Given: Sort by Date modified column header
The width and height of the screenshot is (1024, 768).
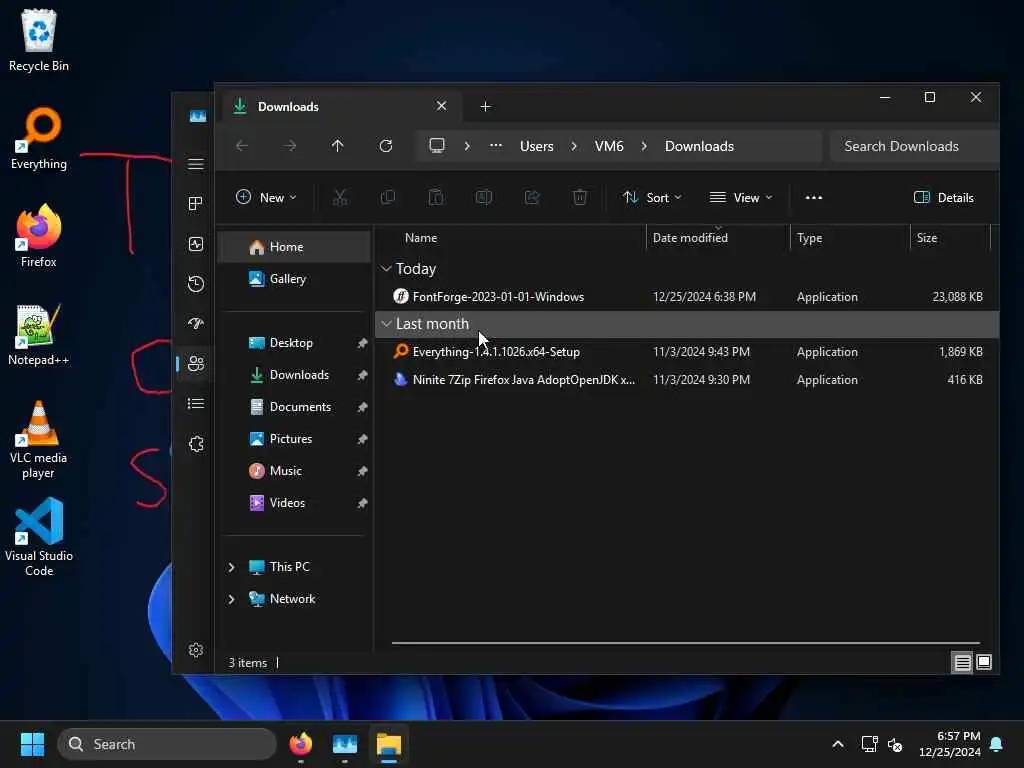Looking at the screenshot, I should click(x=718, y=238).
